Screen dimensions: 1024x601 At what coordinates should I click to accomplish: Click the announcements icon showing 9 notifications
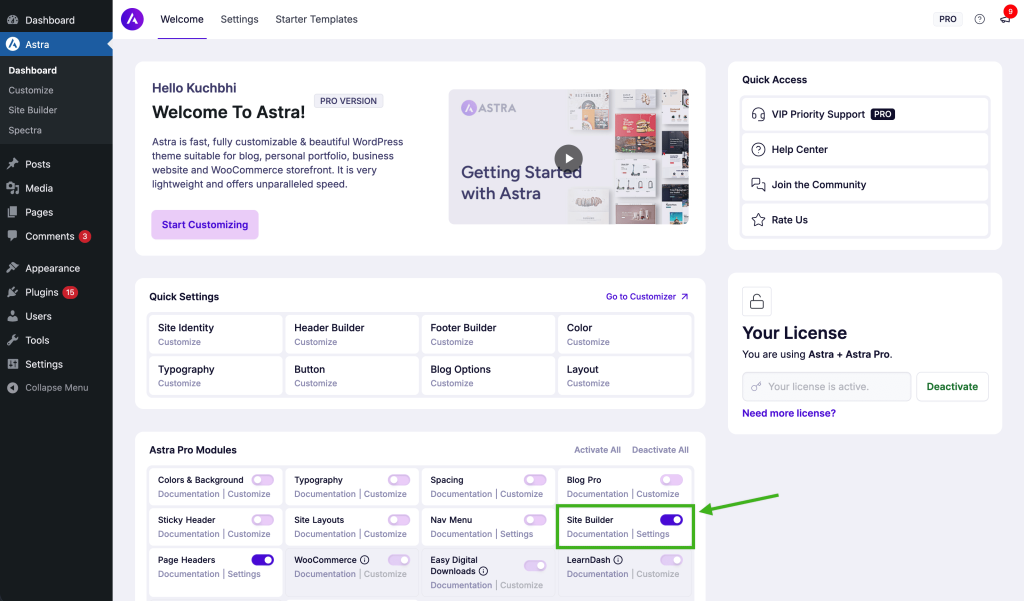[x=1004, y=19]
